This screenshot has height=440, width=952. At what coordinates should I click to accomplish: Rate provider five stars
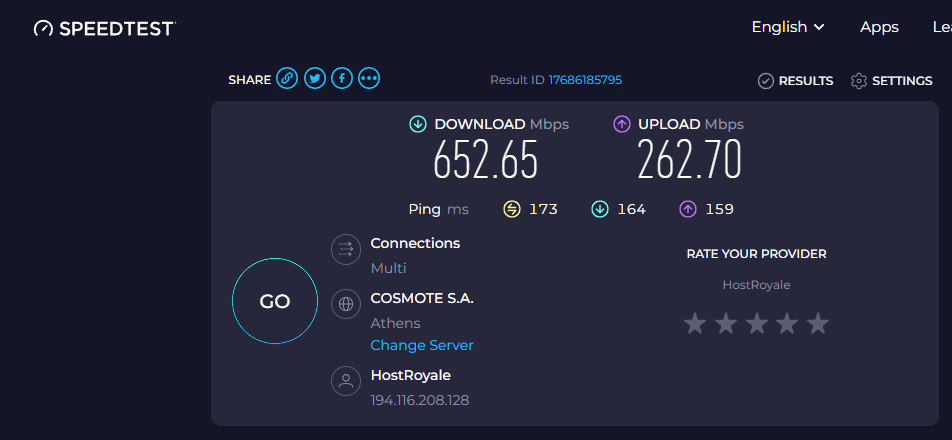[x=818, y=323]
